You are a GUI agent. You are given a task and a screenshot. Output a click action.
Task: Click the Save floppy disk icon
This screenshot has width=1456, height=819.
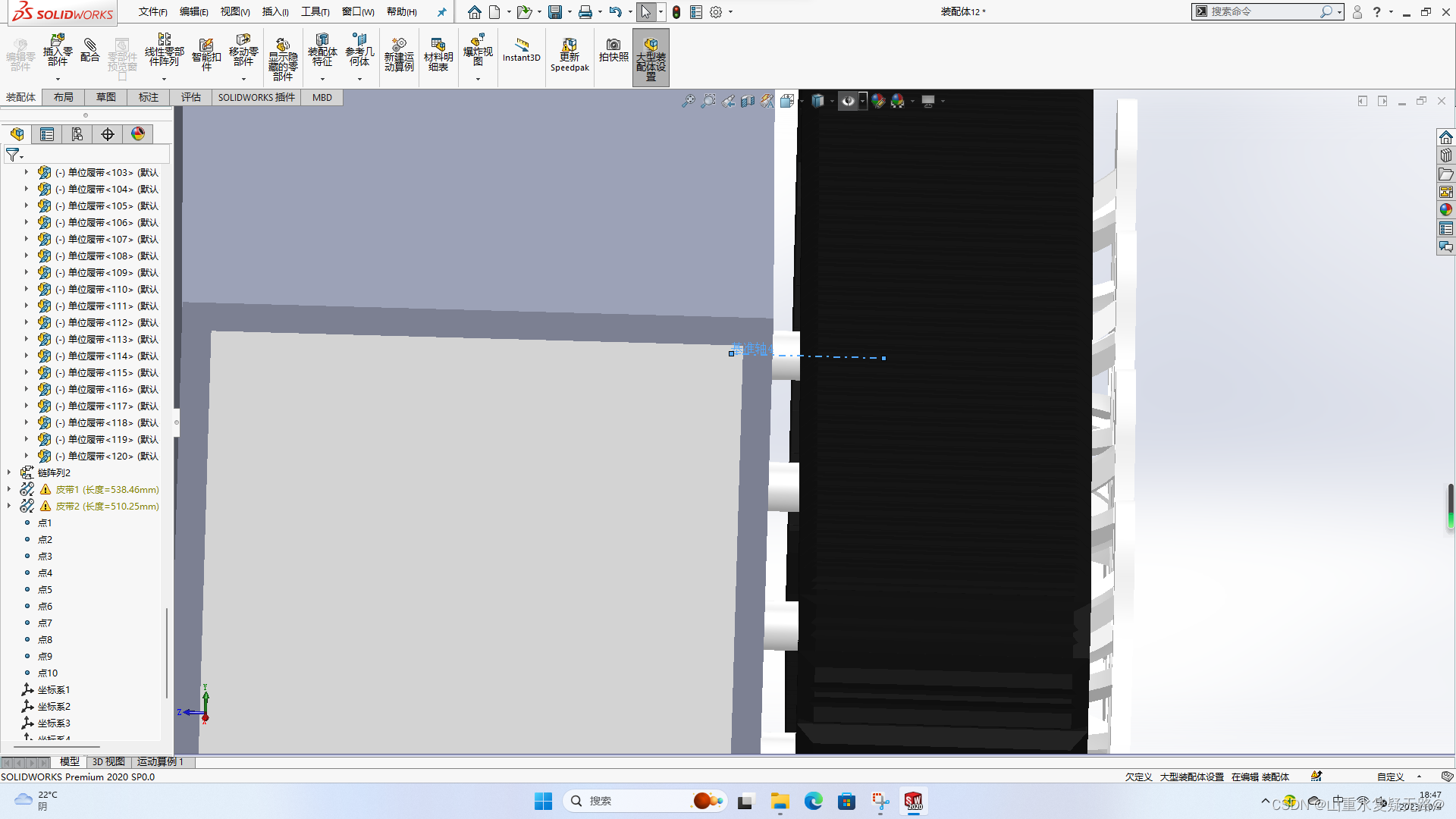555,12
